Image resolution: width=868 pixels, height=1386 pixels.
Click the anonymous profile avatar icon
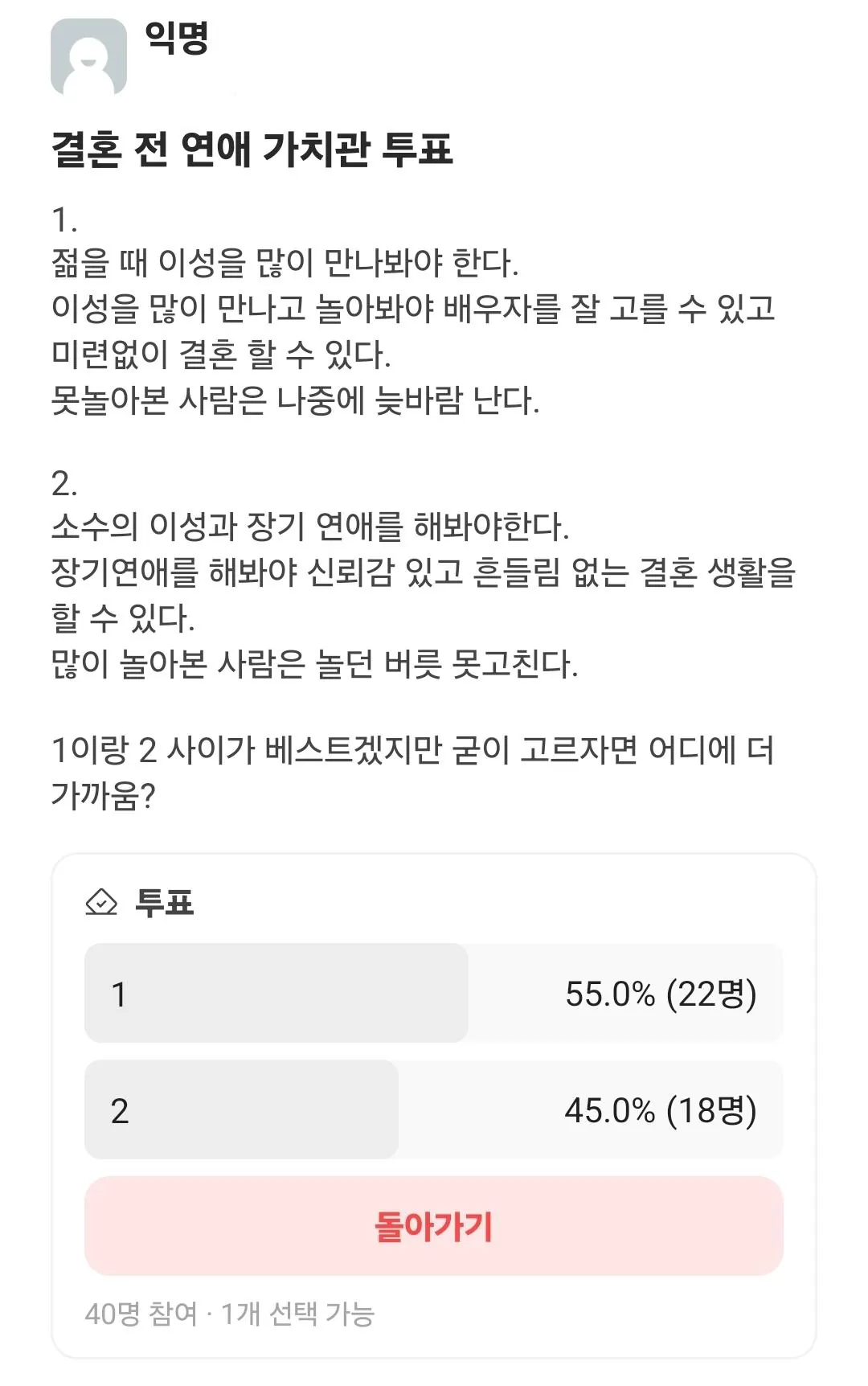(88, 57)
